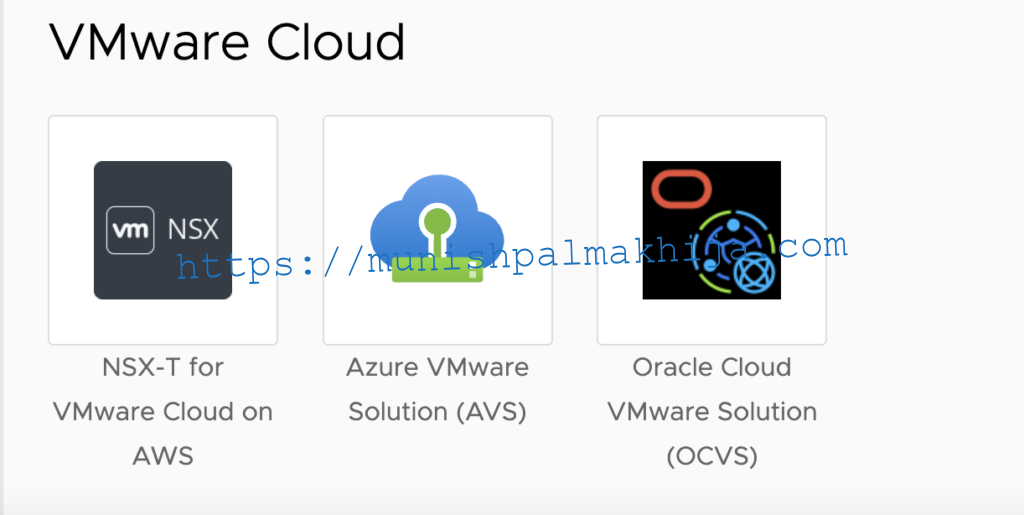Open the Oracle Cloud VMware Solution (OCVS) label
1024x515 pixels.
(x=712, y=412)
